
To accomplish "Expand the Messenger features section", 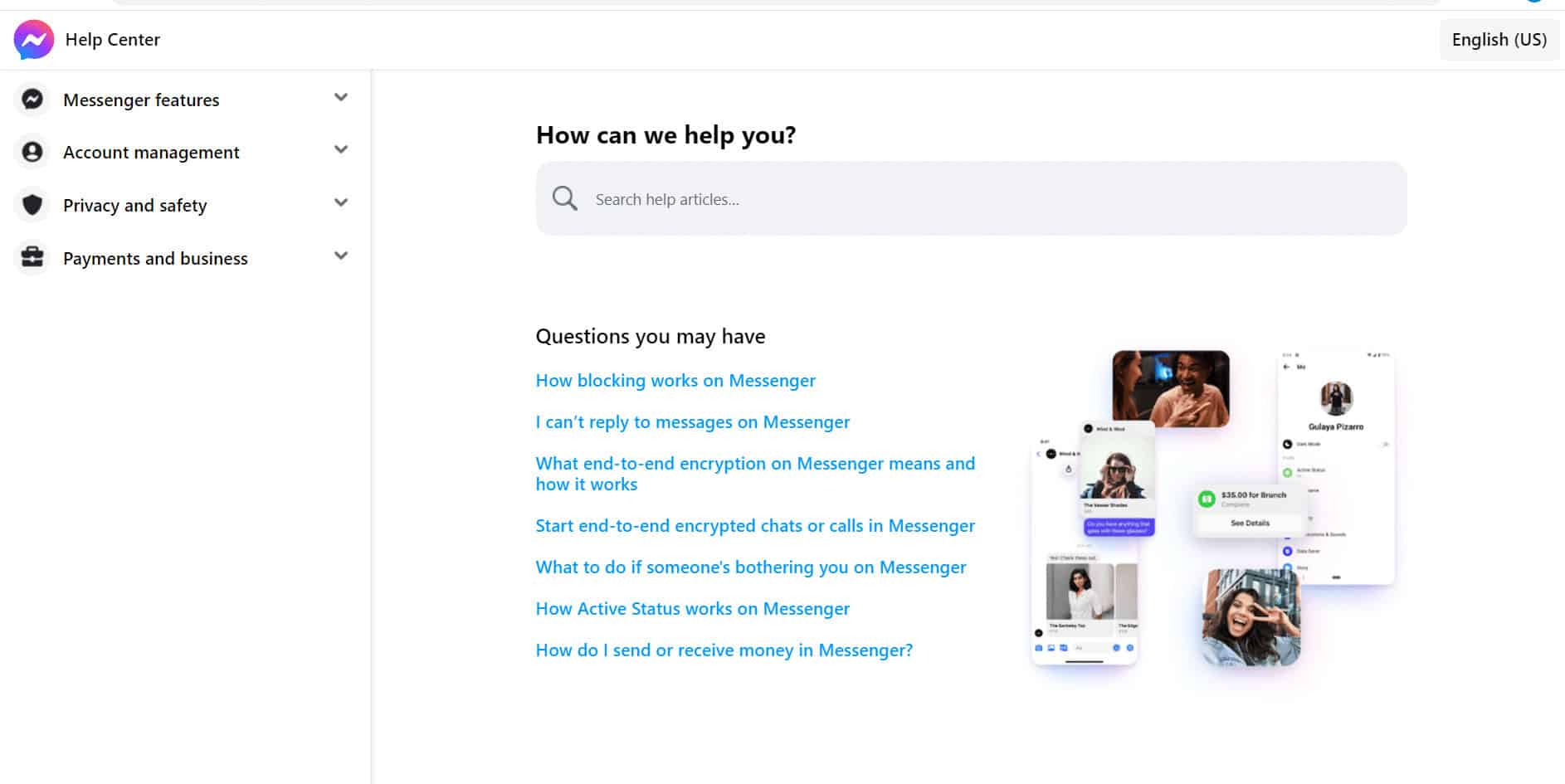I will pos(340,97).
